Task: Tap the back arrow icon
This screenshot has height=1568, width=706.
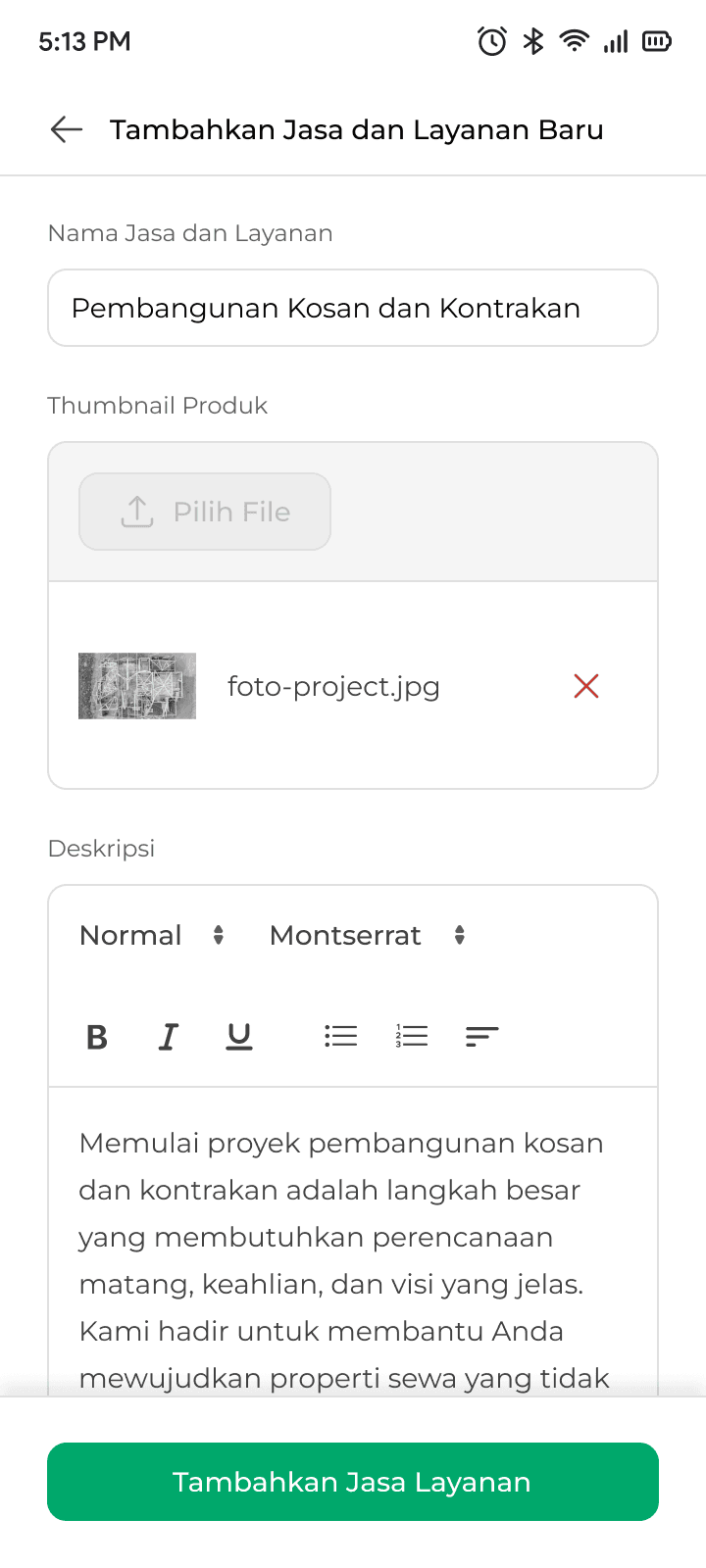Action: click(x=66, y=129)
